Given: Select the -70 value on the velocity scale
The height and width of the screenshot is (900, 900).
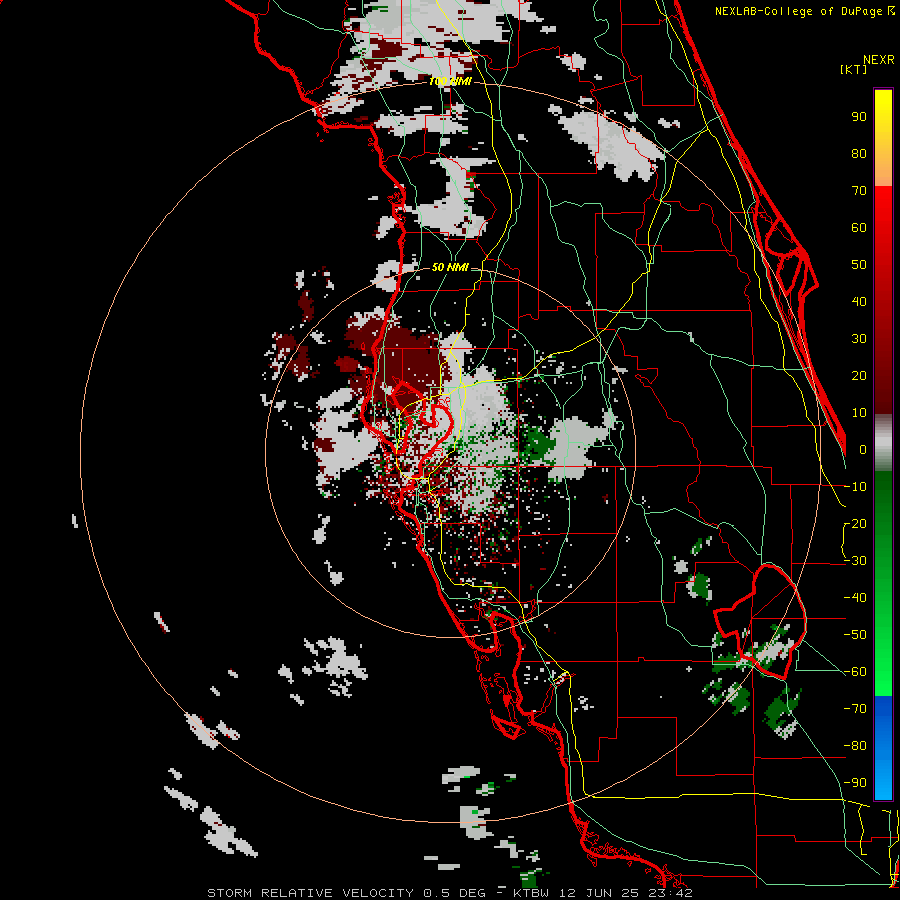Looking at the screenshot, I should [x=855, y=709].
